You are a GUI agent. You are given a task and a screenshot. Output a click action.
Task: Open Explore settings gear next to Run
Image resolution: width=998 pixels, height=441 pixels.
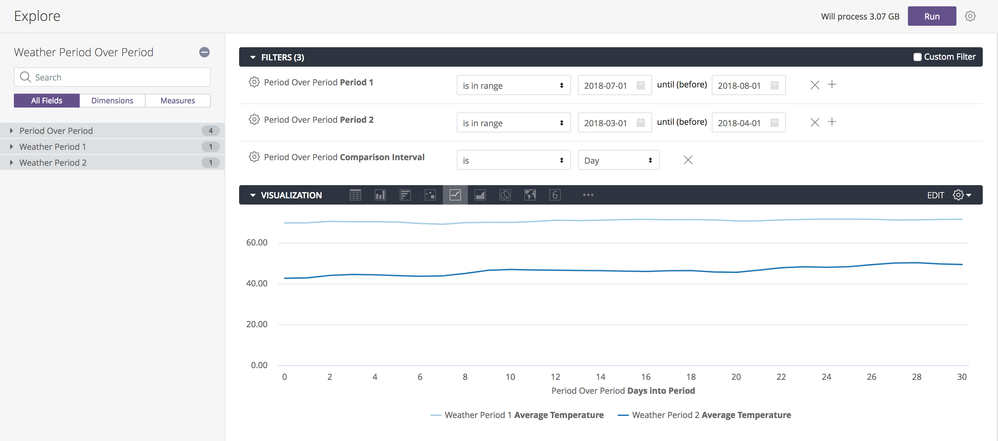(x=970, y=17)
